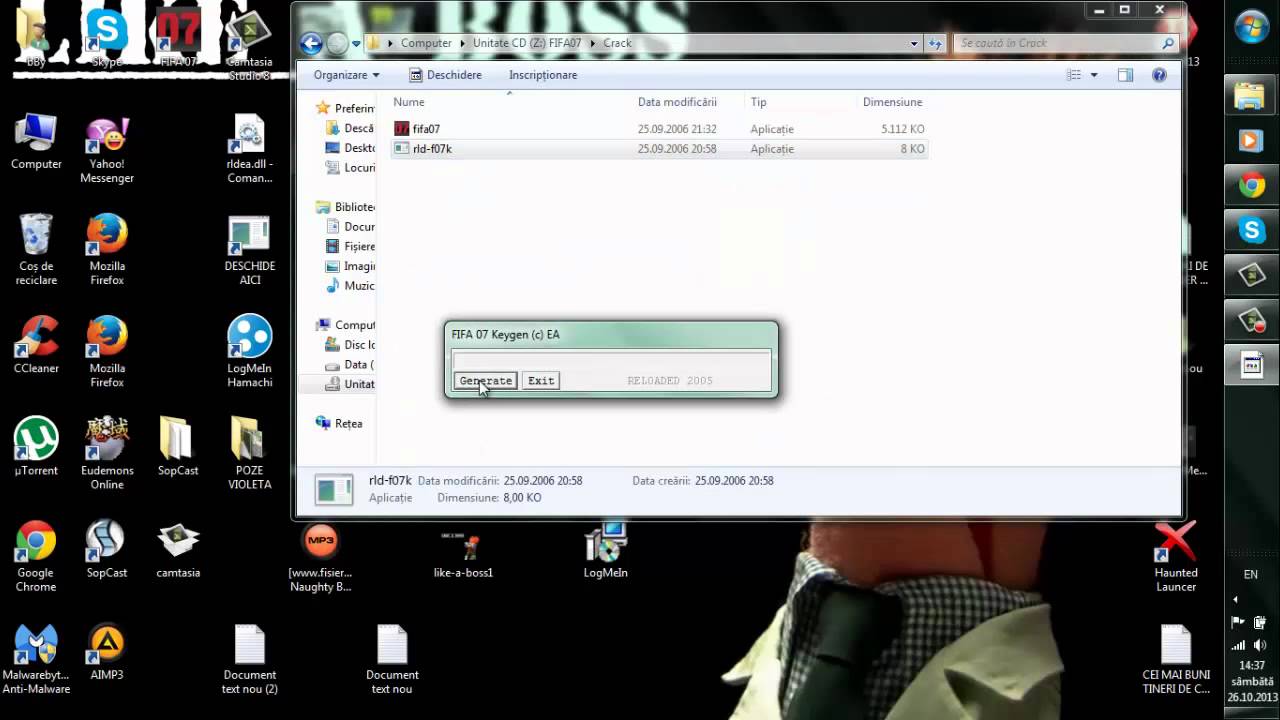Select Biblioteci in the navigation pane
This screenshot has width=1280, height=720.
pyautogui.click(x=345, y=207)
